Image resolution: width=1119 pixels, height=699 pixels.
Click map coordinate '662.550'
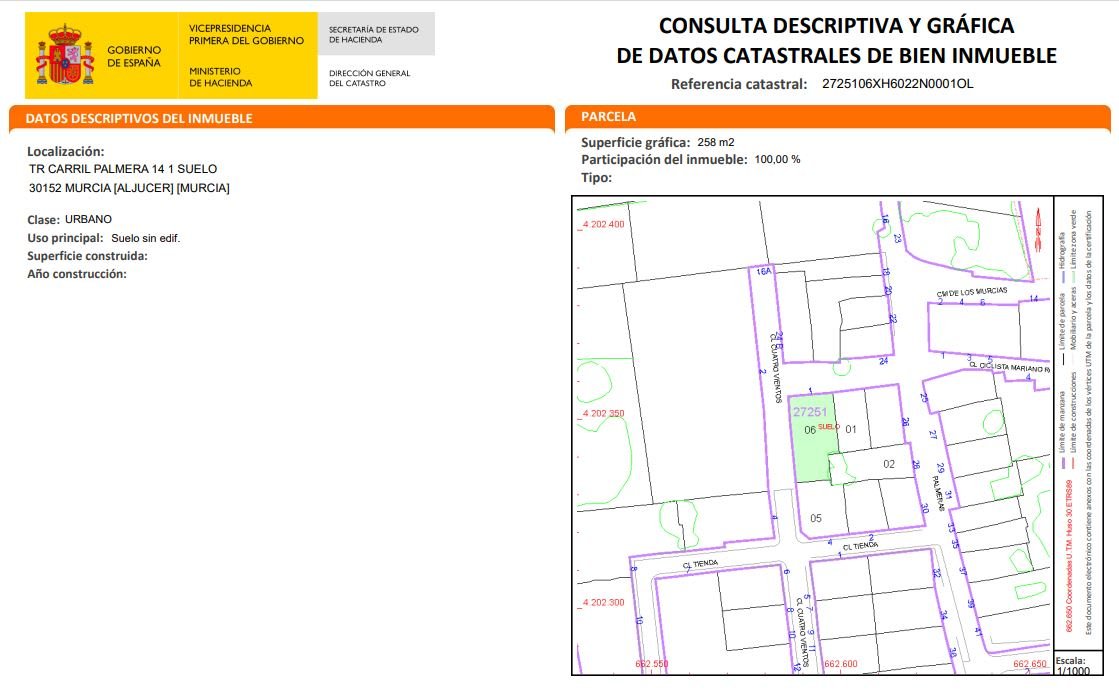coord(652,664)
